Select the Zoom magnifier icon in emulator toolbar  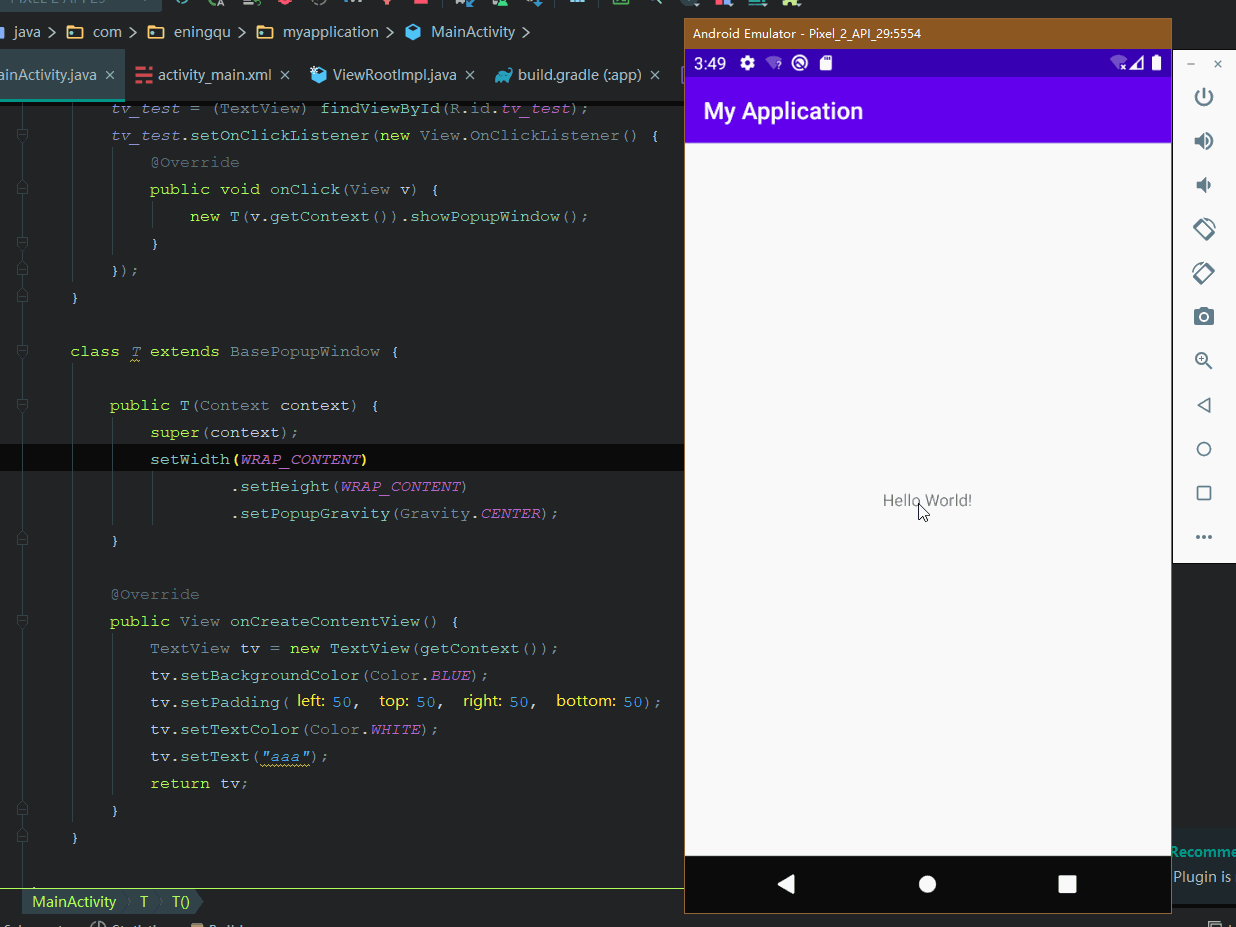tap(1204, 361)
